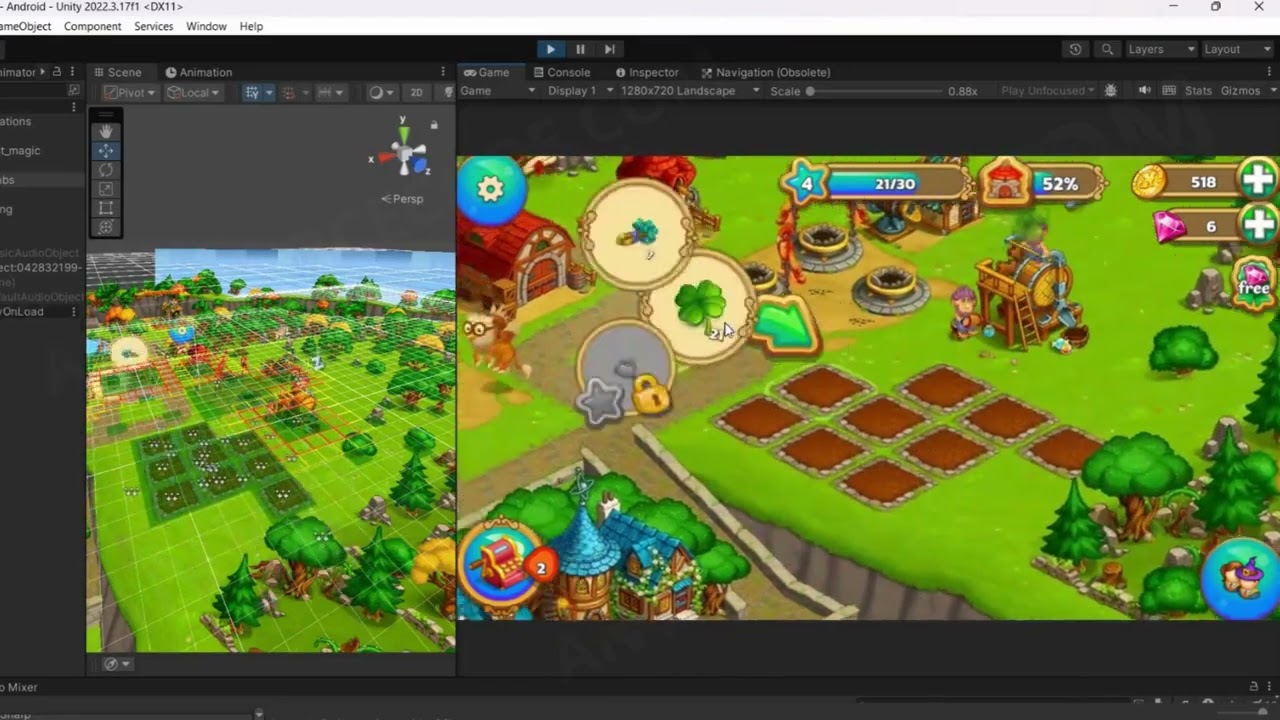Click the plus button beside 518 coins
Screen dimensions: 1280x720
click(1257, 180)
